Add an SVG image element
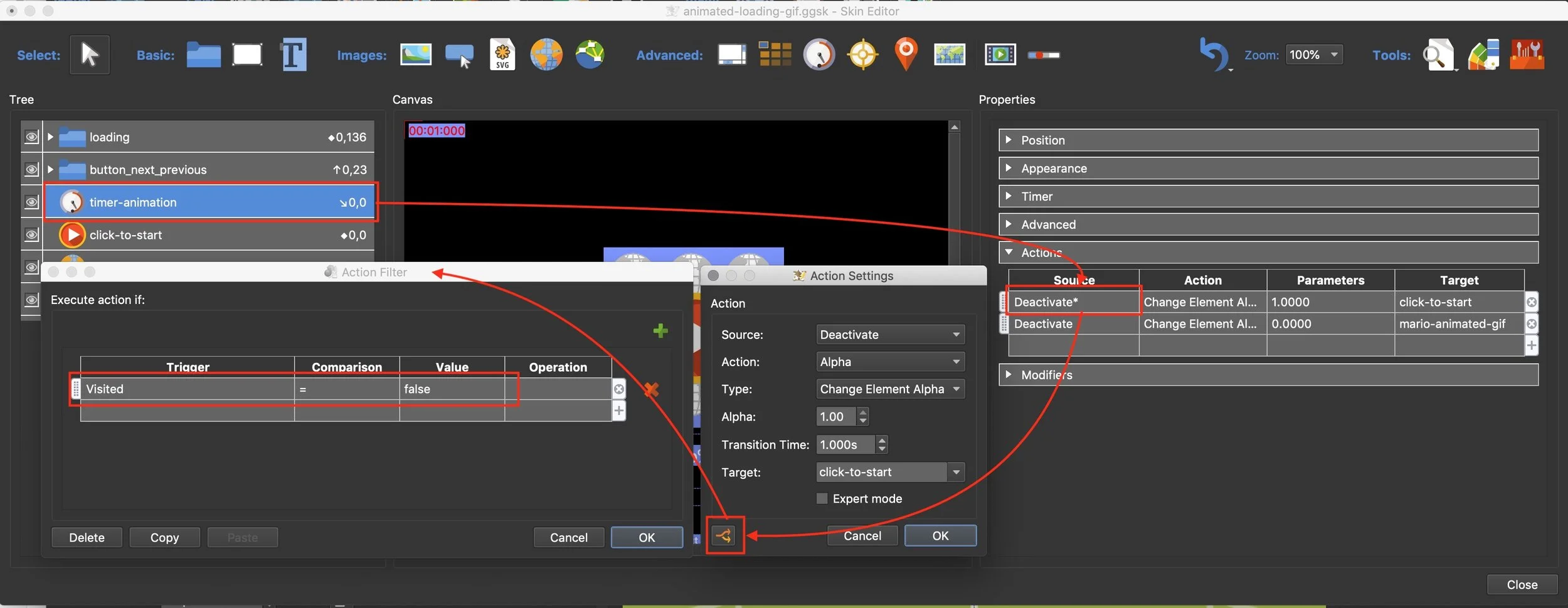Screen dimensions: 1568x608 (502, 55)
